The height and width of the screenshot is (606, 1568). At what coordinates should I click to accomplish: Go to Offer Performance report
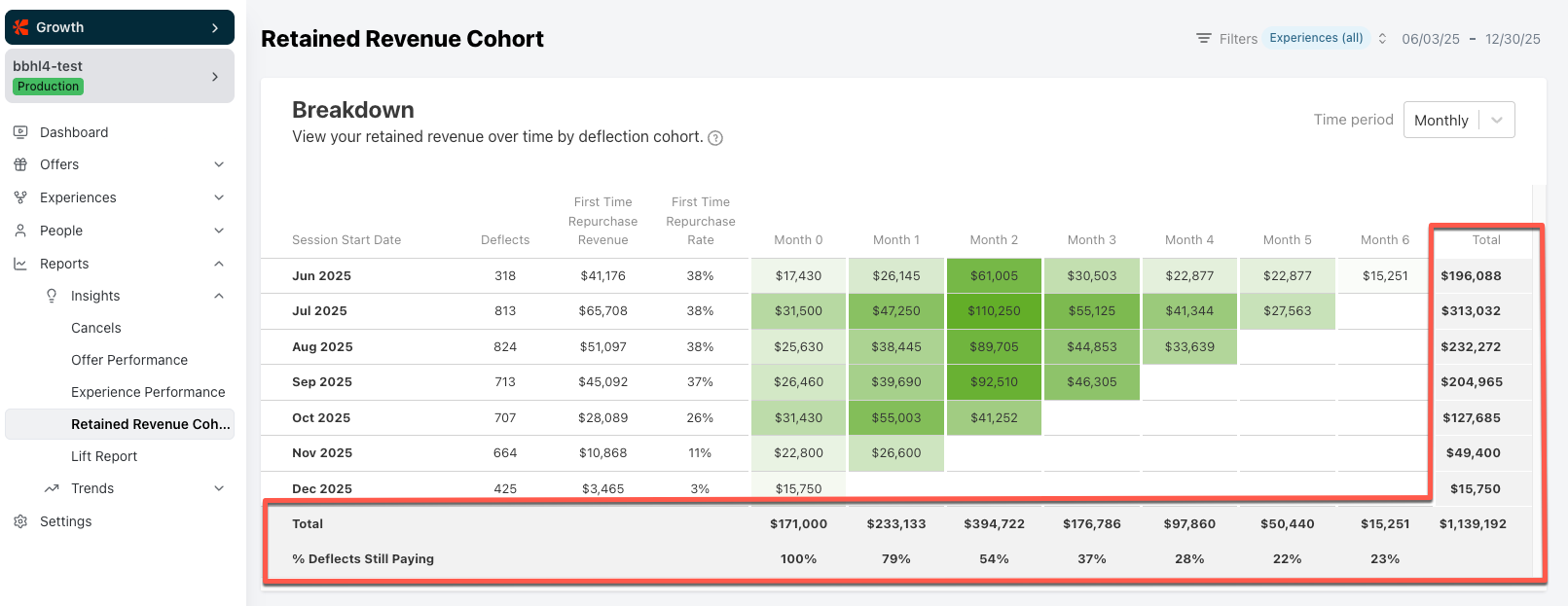click(x=129, y=360)
